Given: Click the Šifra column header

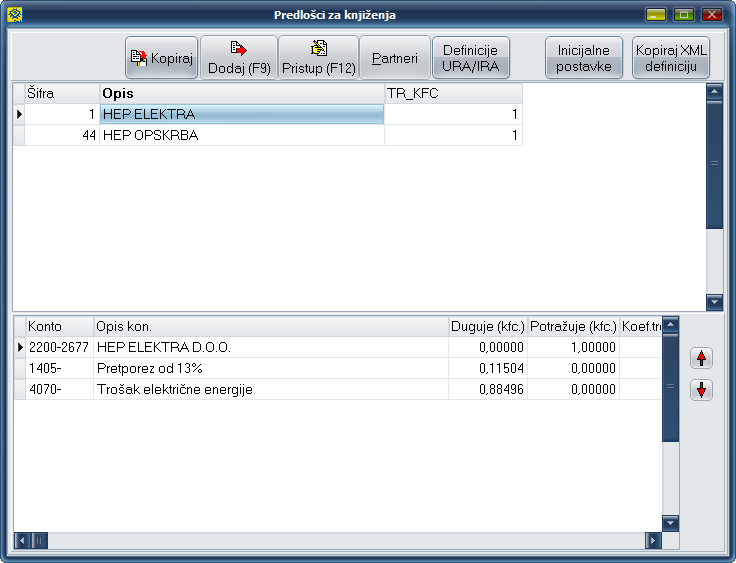Looking at the screenshot, I should pyautogui.click(x=61, y=93).
